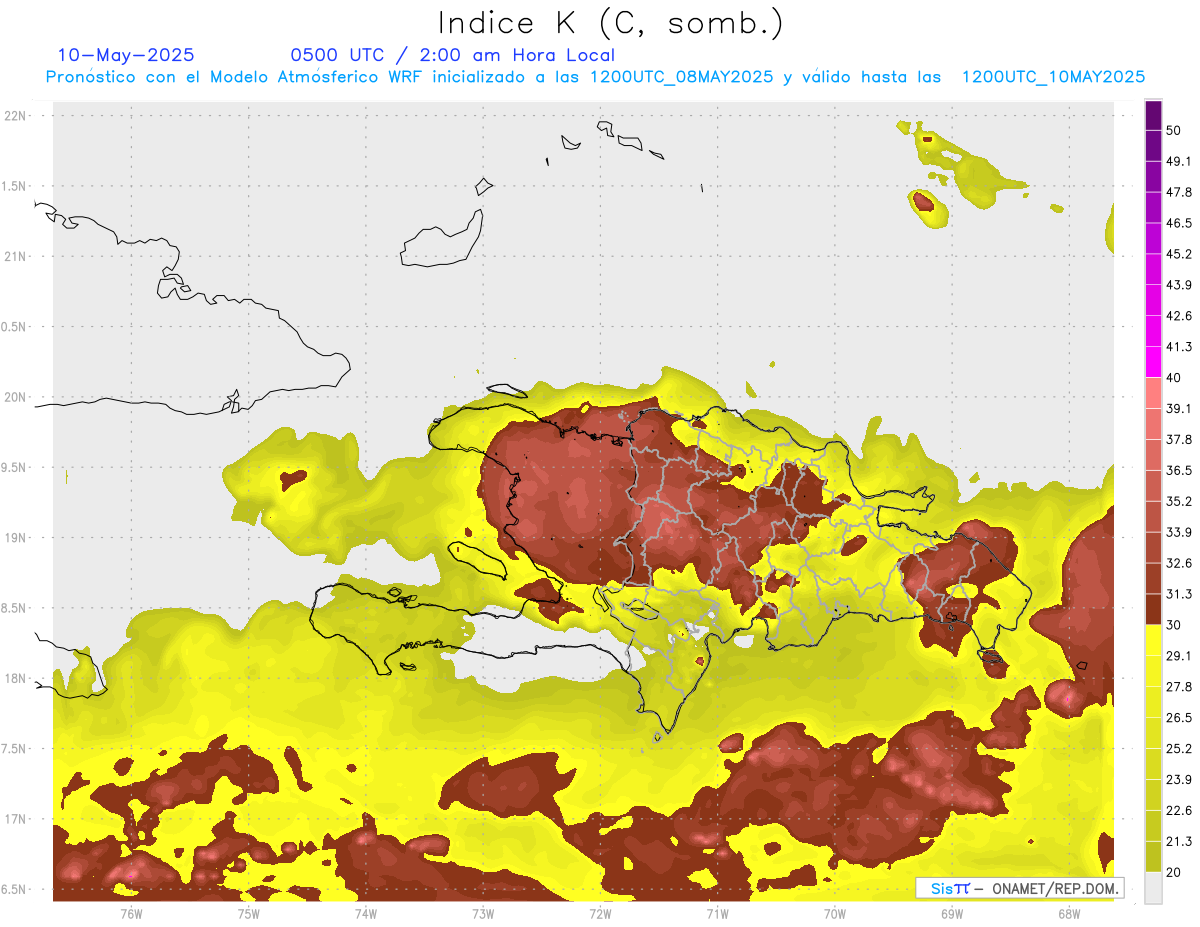
Task: Click the latitude label "17N"
Action: (17, 819)
